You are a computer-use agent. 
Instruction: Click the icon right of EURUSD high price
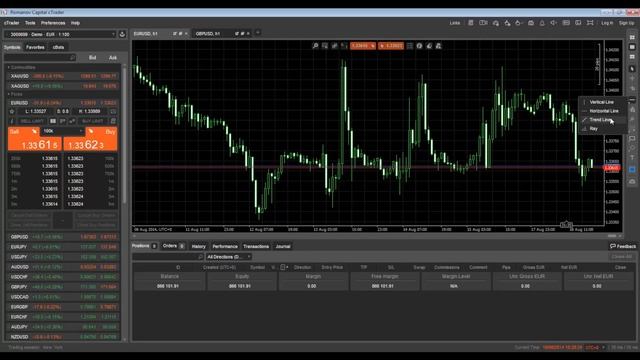[113, 111]
